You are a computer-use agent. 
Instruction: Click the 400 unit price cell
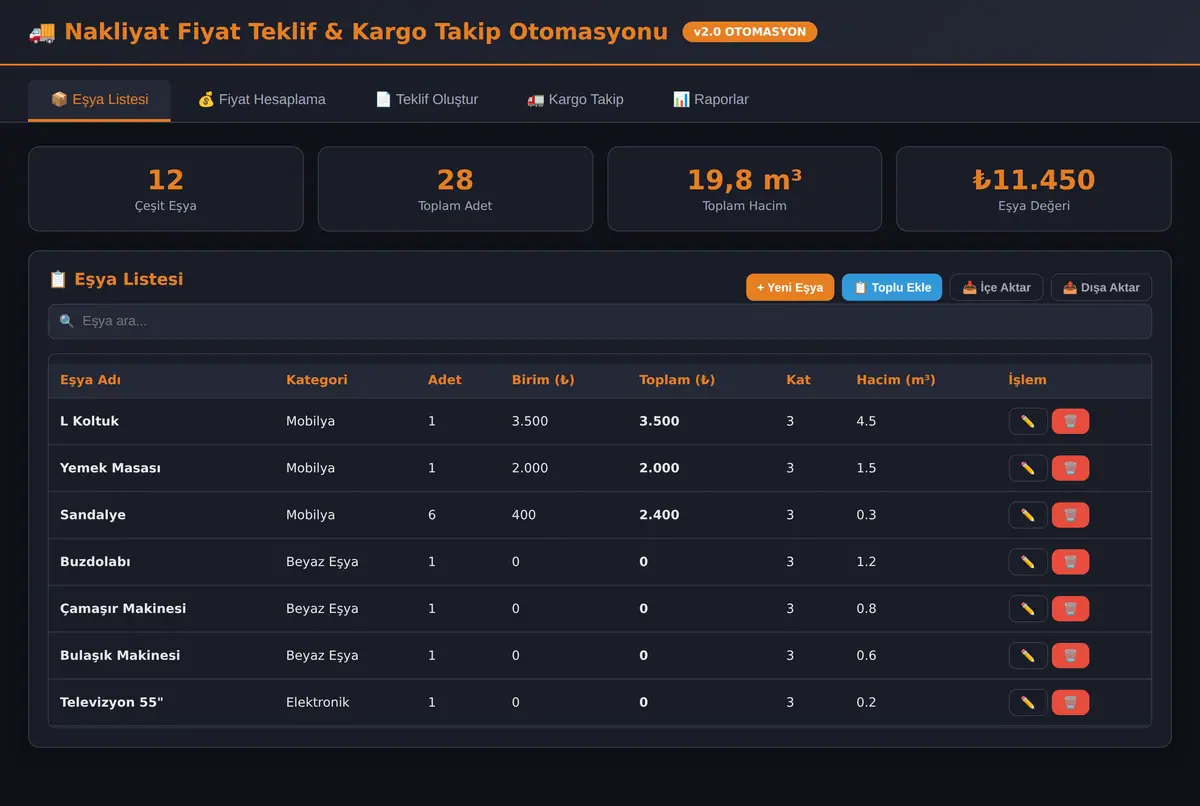[524, 515]
